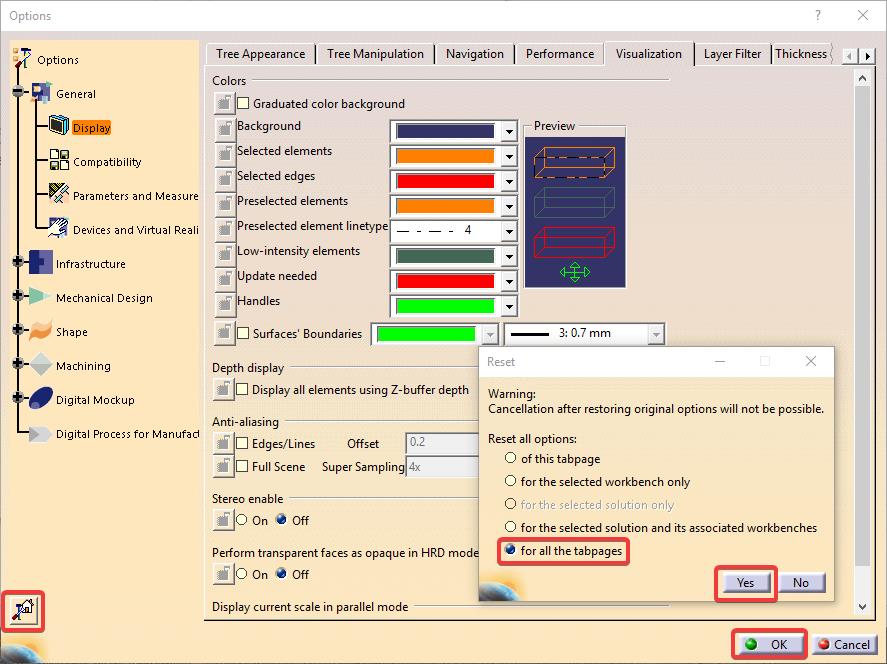The image size is (887, 664).
Task: Enable Full Scene anti-aliasing checkbox
Action: pos(242,466)
